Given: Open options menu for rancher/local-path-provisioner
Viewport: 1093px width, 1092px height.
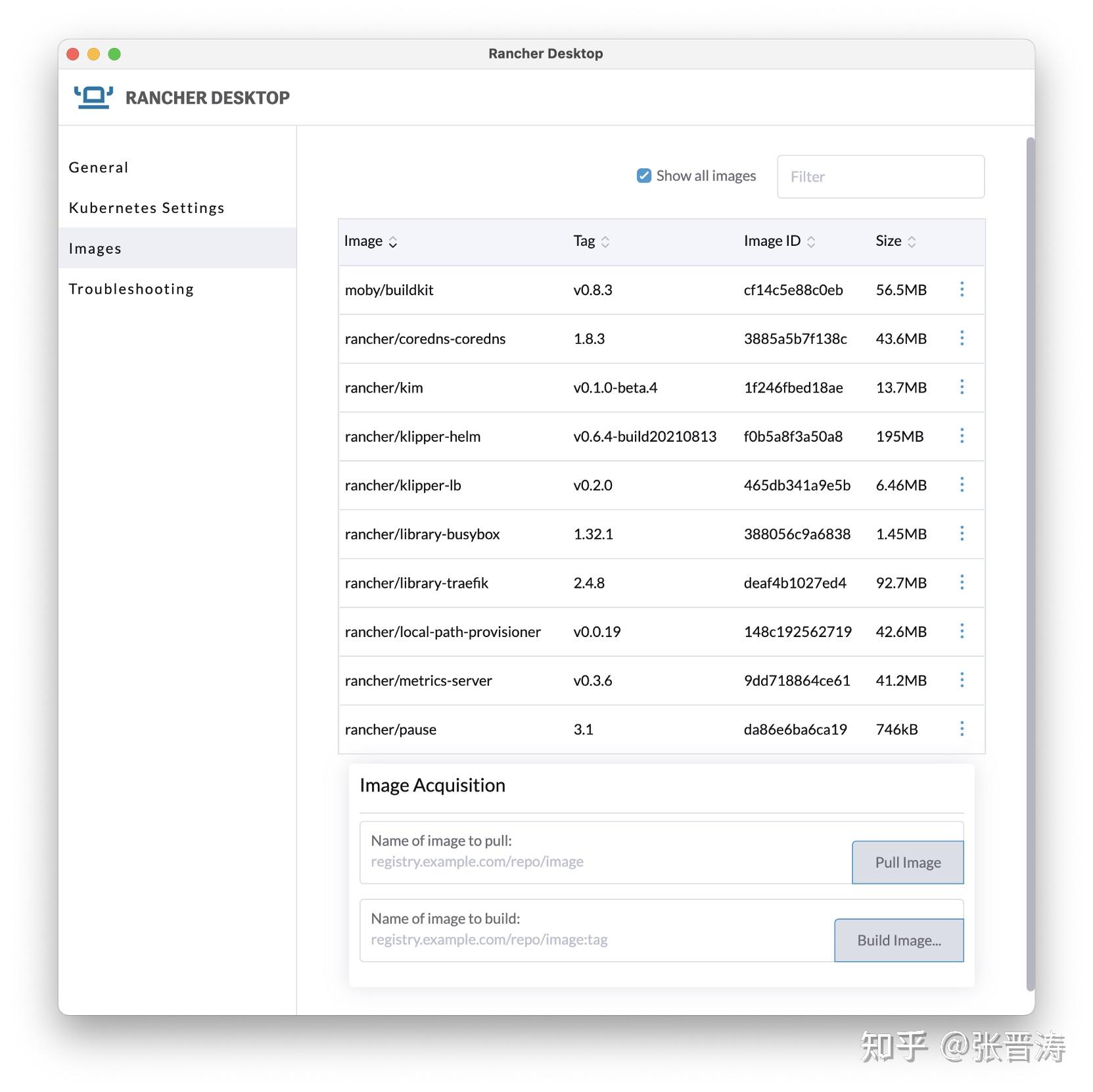Looking at the screenshot, I should pyautogui.click(x=962, y=631).
